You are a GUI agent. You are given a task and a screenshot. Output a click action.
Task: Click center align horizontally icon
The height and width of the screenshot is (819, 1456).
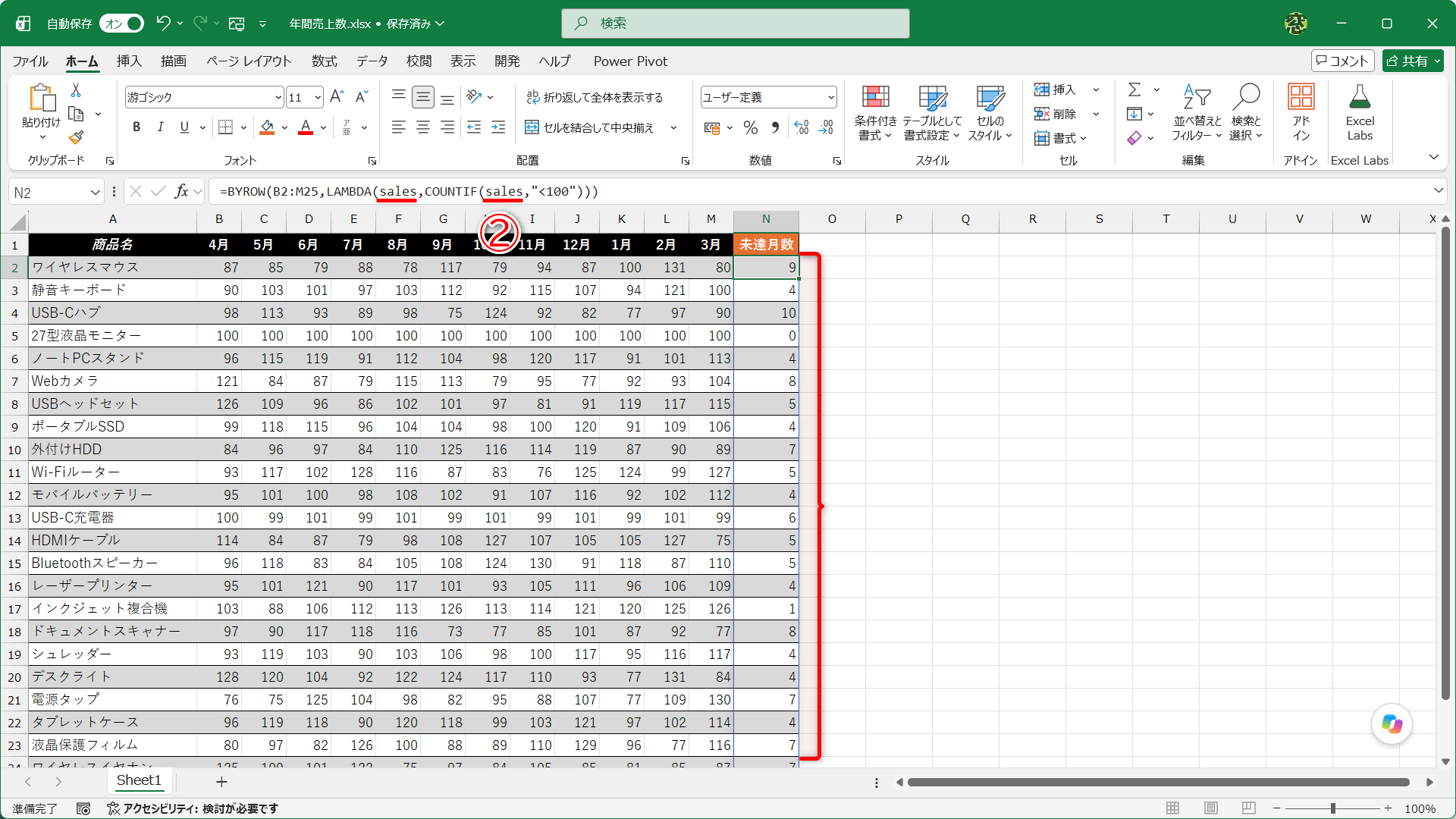(x=423, y=127)
